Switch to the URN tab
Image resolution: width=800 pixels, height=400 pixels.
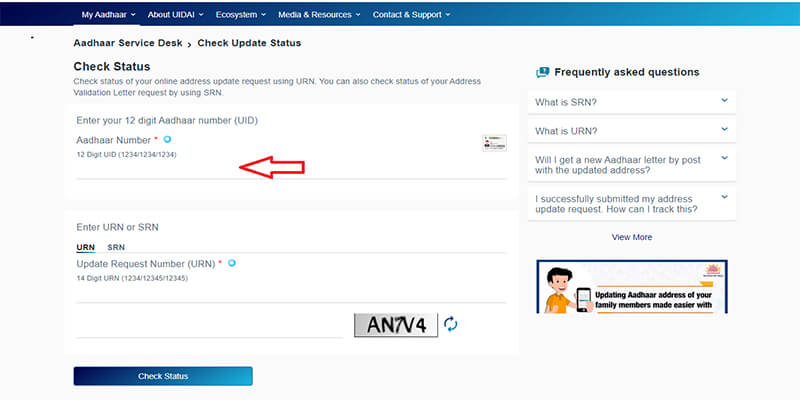86,247
